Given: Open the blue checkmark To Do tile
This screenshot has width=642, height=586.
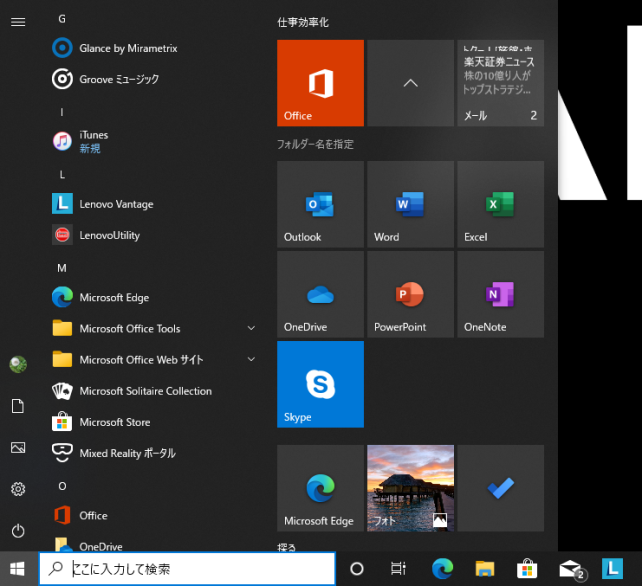Looking at the screenshot, I should (500, 488).
